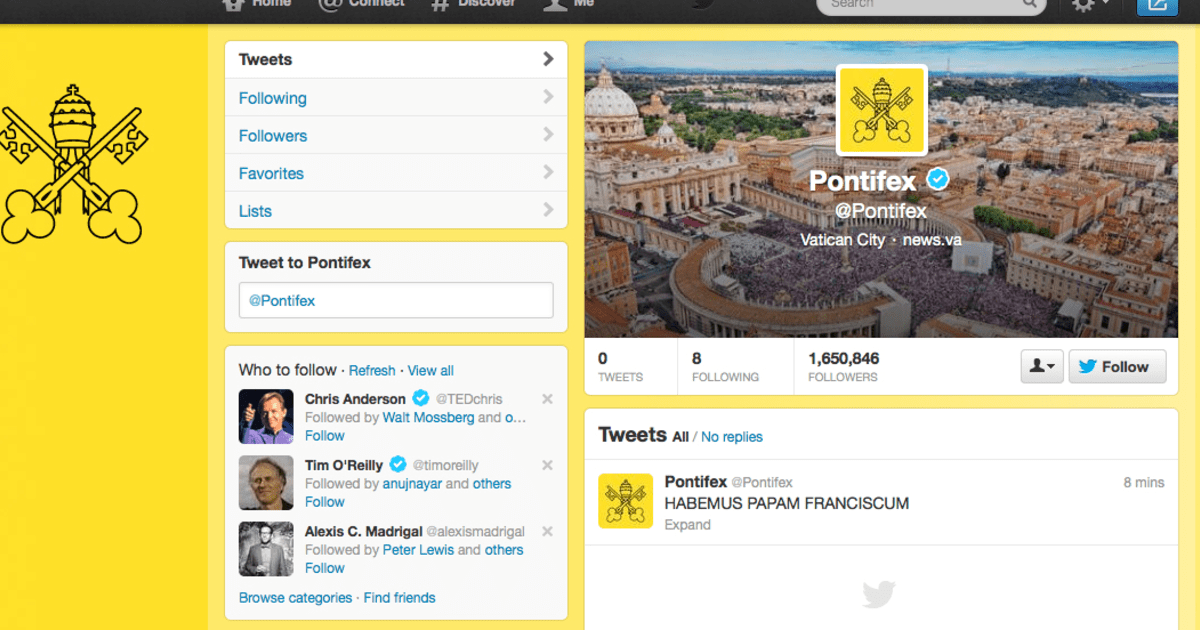Click the crossed-keys Pontifex avatar
Viewport: 1200px width, 630px height.
pos(881,110)
